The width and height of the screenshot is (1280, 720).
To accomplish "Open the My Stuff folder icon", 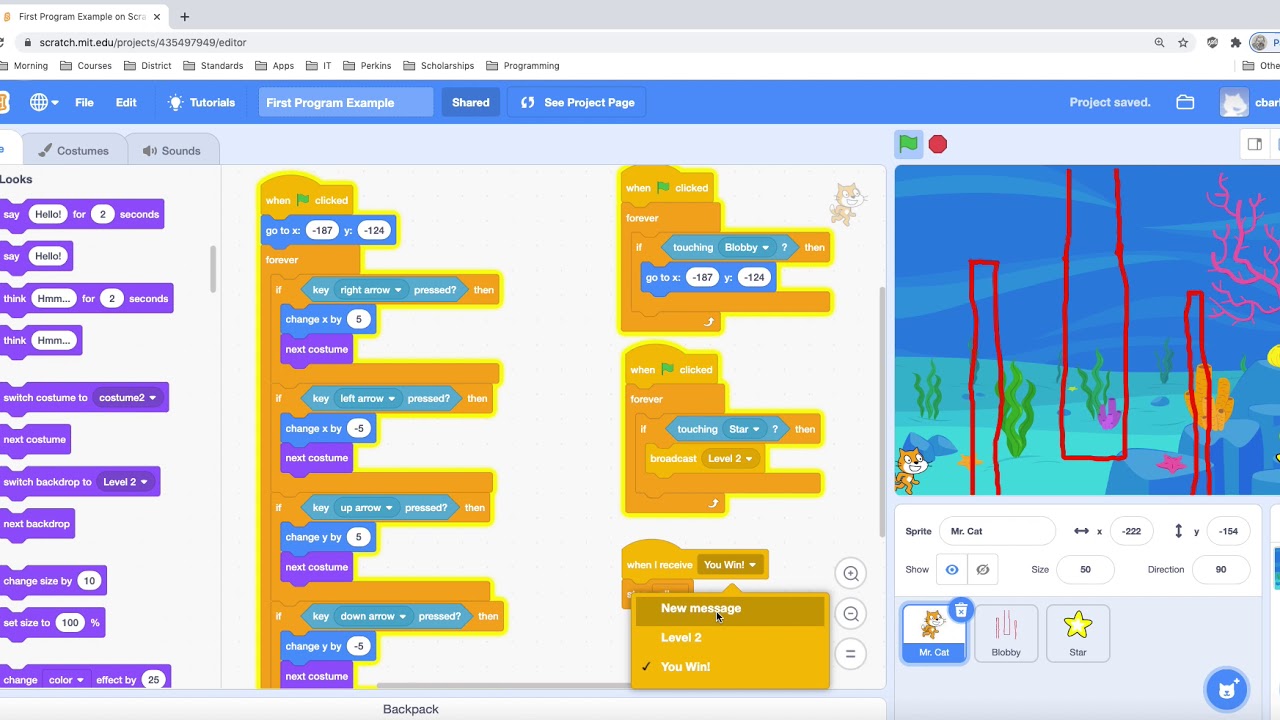I will 1185,102.
